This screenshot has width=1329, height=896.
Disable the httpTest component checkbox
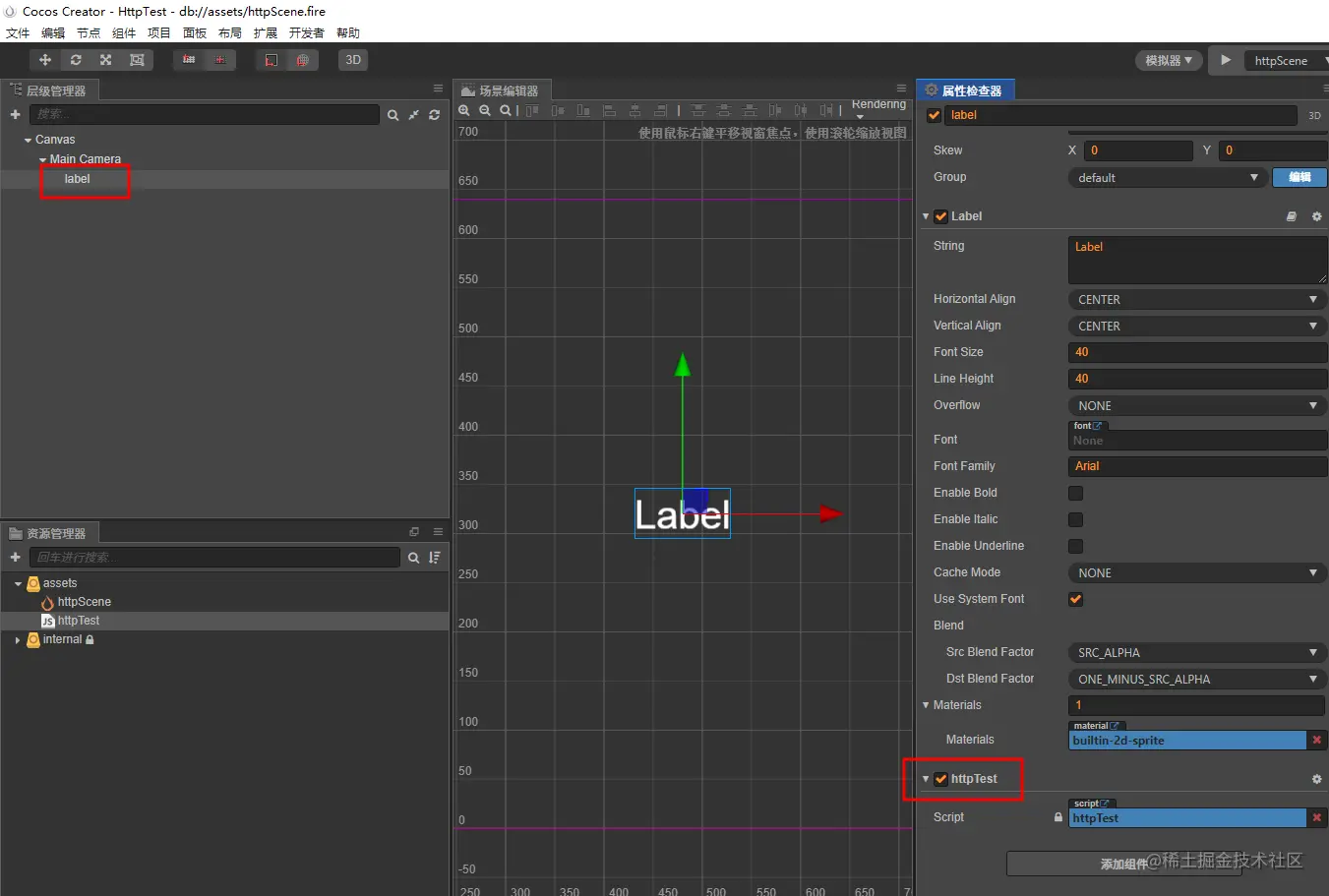tap(940, 779)
